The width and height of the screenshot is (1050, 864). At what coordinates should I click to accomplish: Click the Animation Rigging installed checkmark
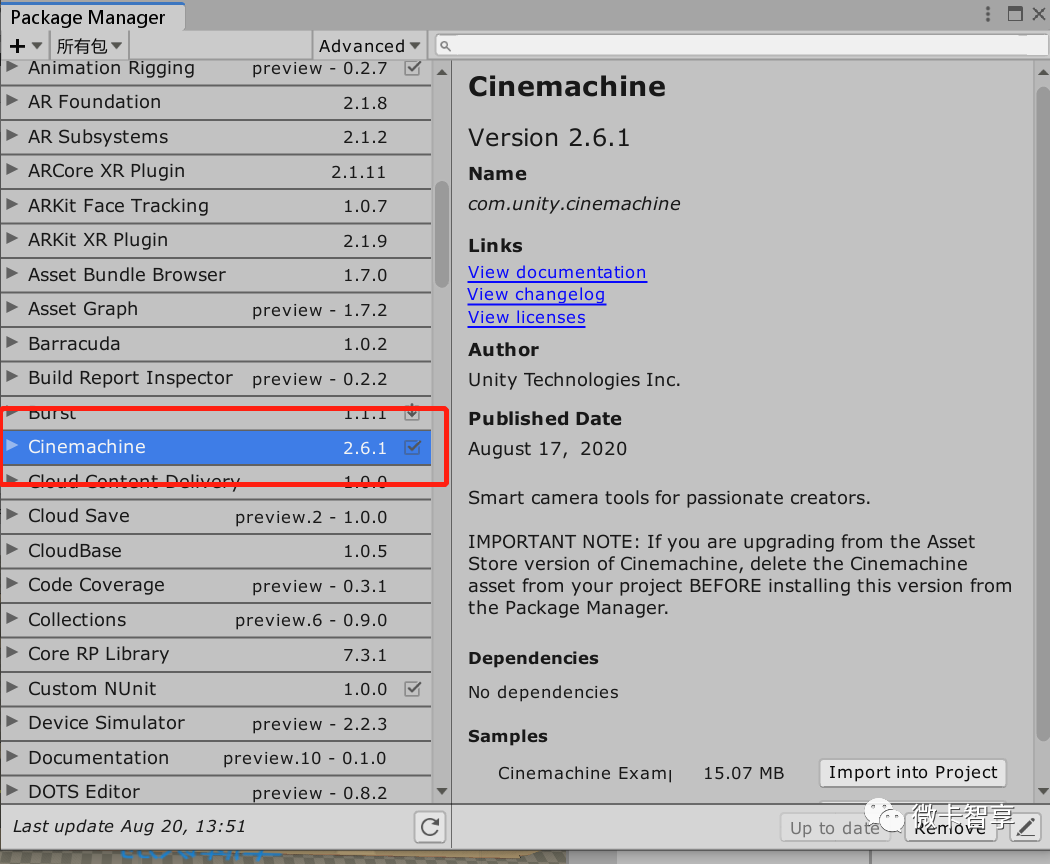point(412,68)
